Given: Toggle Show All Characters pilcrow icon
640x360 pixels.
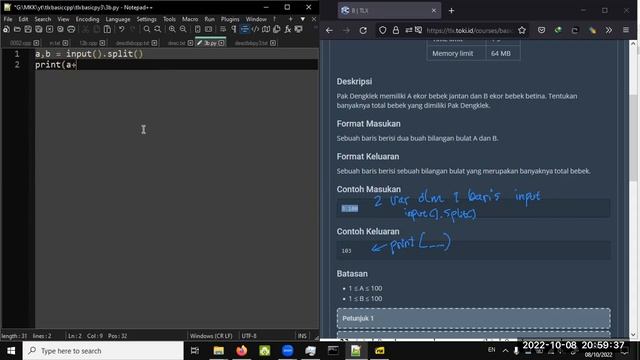Looking at the screenshot, I should [x=233, y=29].
